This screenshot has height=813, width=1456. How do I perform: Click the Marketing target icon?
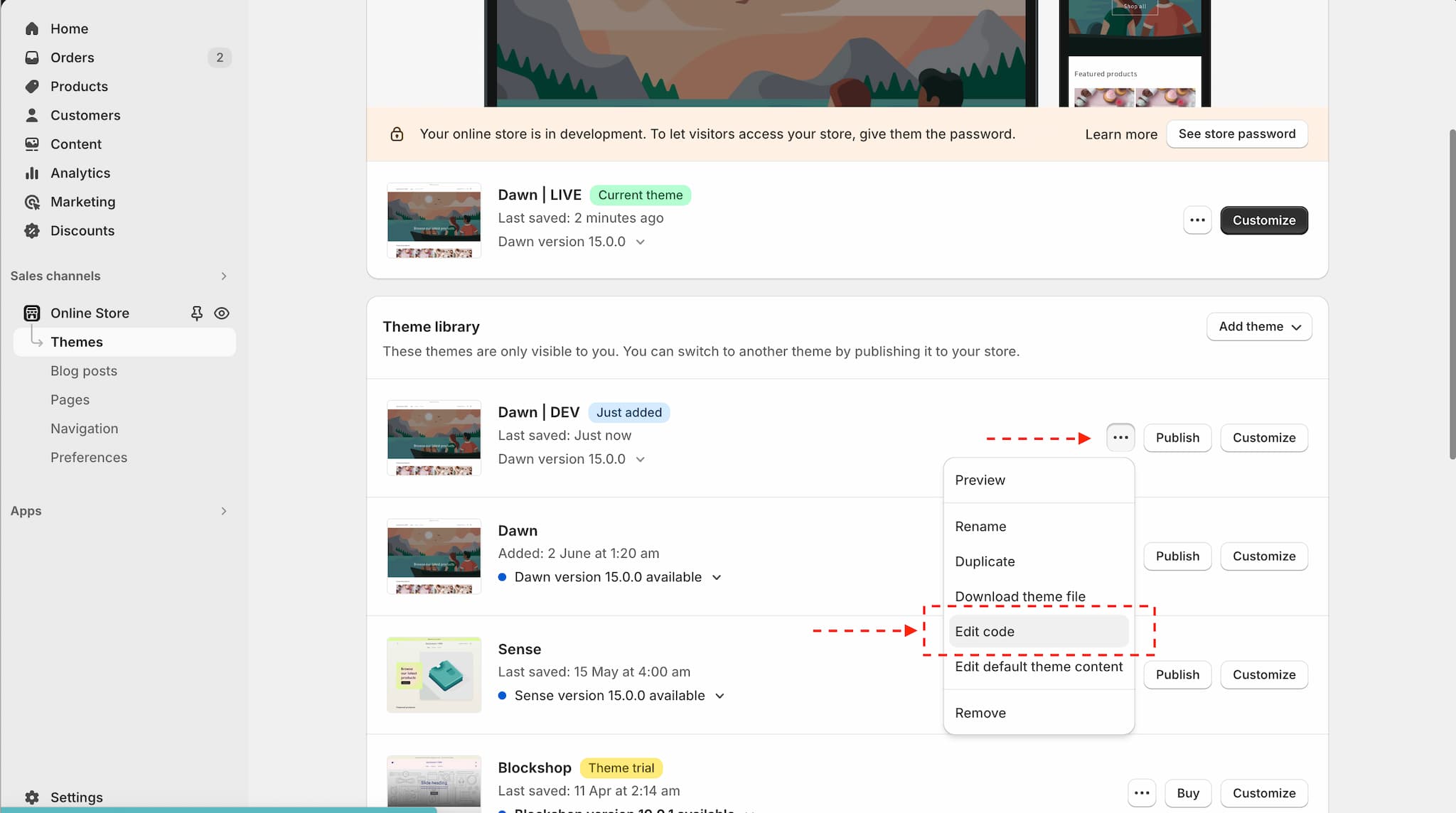click(x=31, y=202)
